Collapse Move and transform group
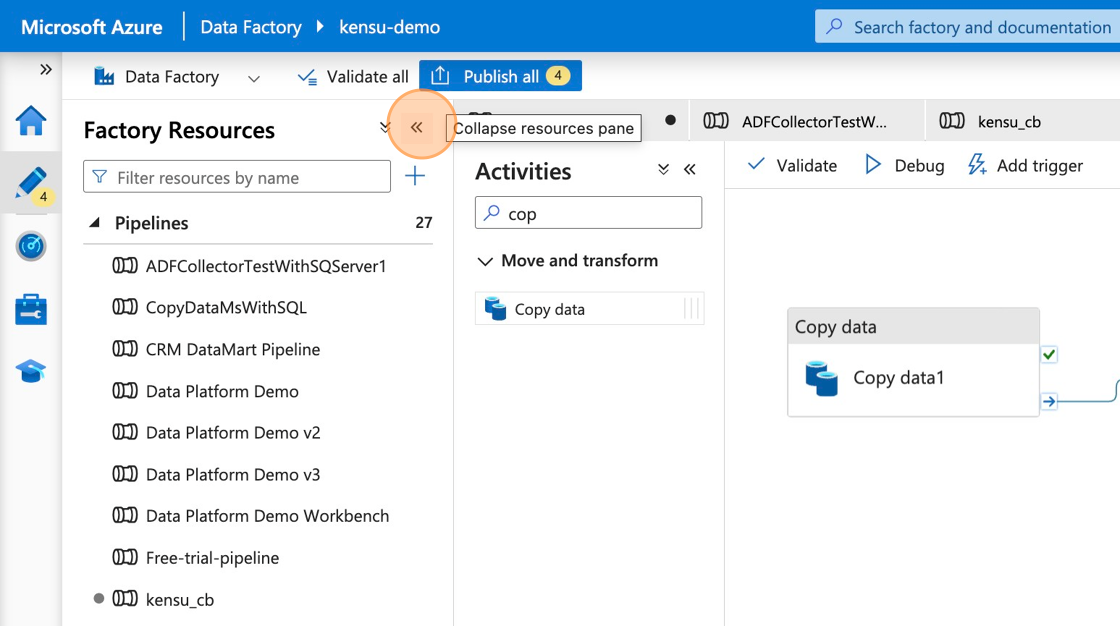This screenshot has height=626, width=1120. click(485, 261)
